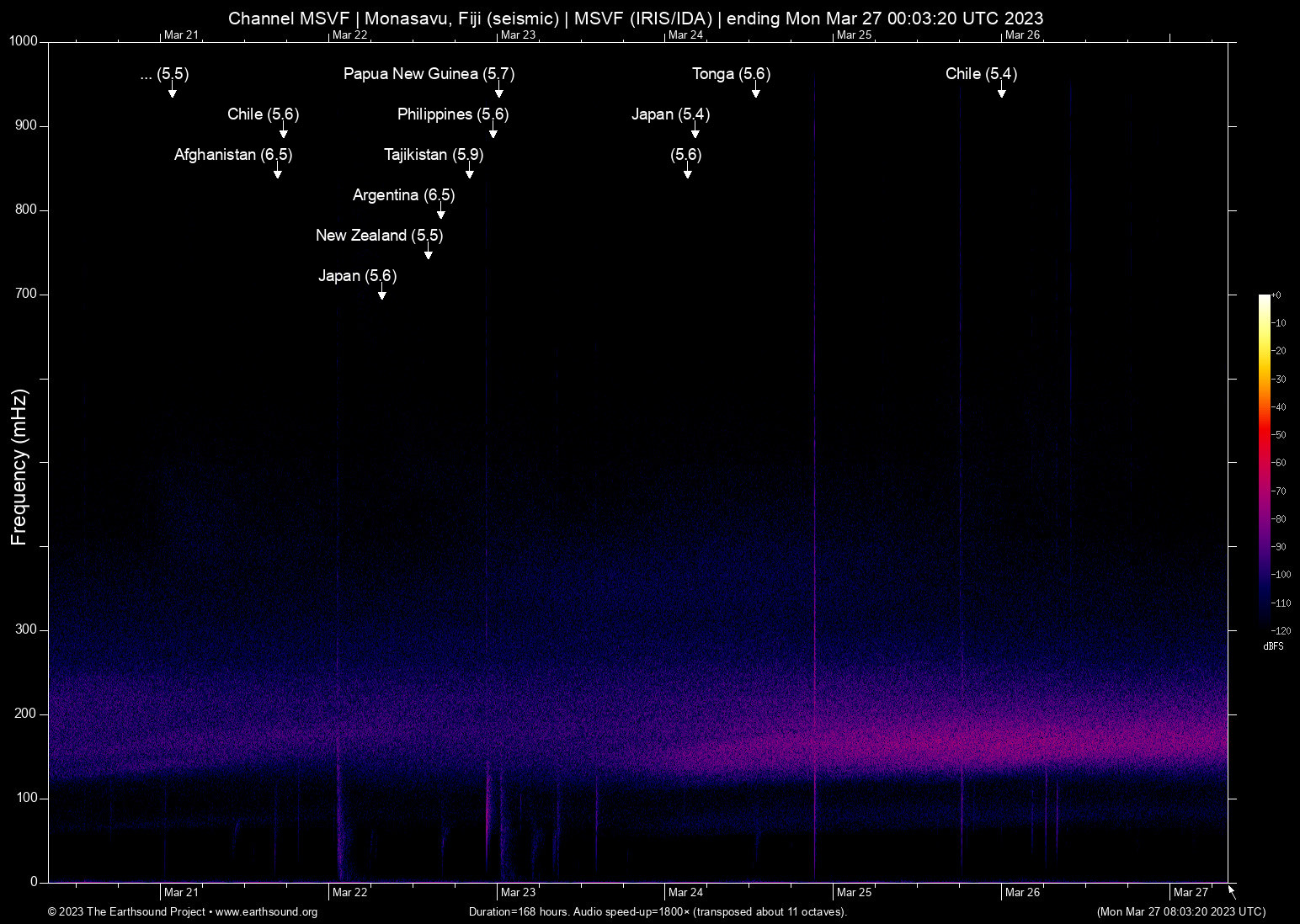Click the arrow below Argentina (6.5) label
Image resolution: width=1300 pixels, height=924 pixels.
(440, 213)
